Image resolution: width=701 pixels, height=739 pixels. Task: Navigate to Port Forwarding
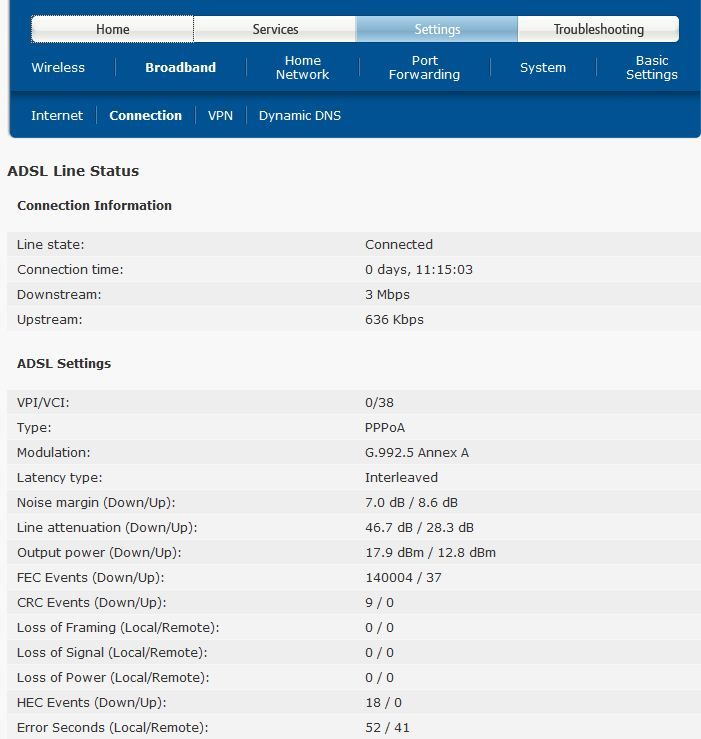coord(424,68)
